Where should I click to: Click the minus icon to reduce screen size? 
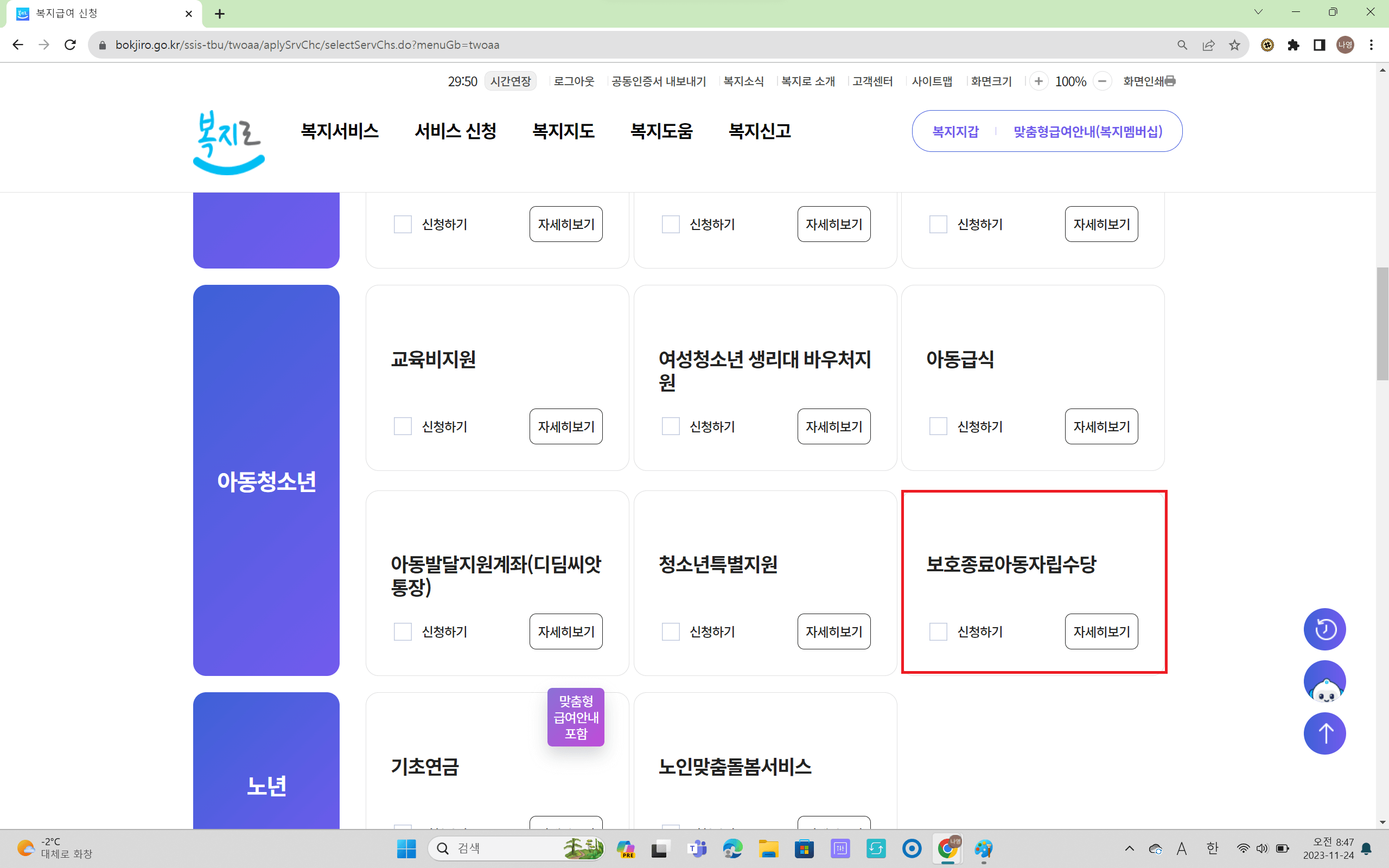click(x=1103, y=81)
